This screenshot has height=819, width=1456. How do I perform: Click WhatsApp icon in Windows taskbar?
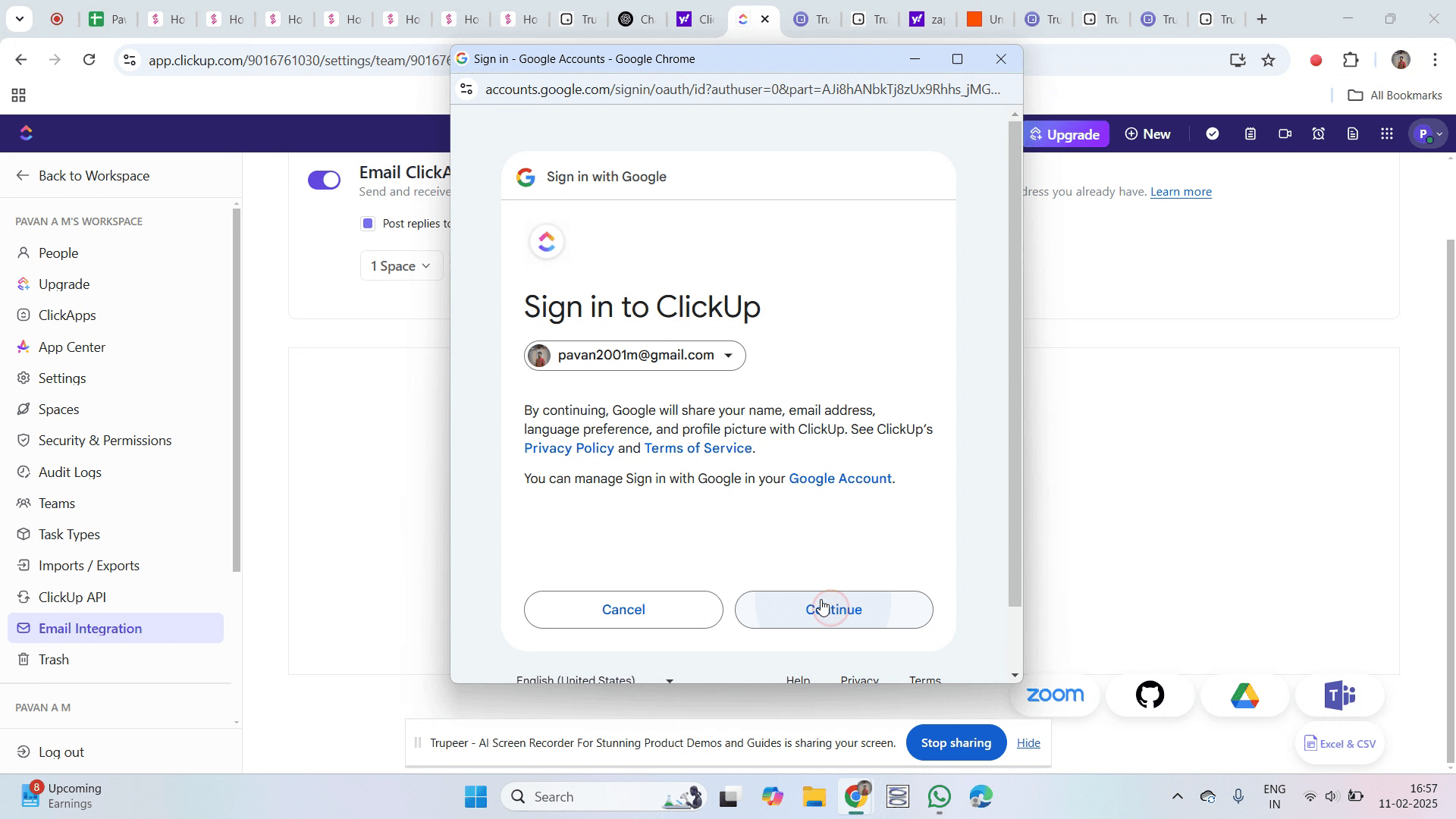point(940,797)
